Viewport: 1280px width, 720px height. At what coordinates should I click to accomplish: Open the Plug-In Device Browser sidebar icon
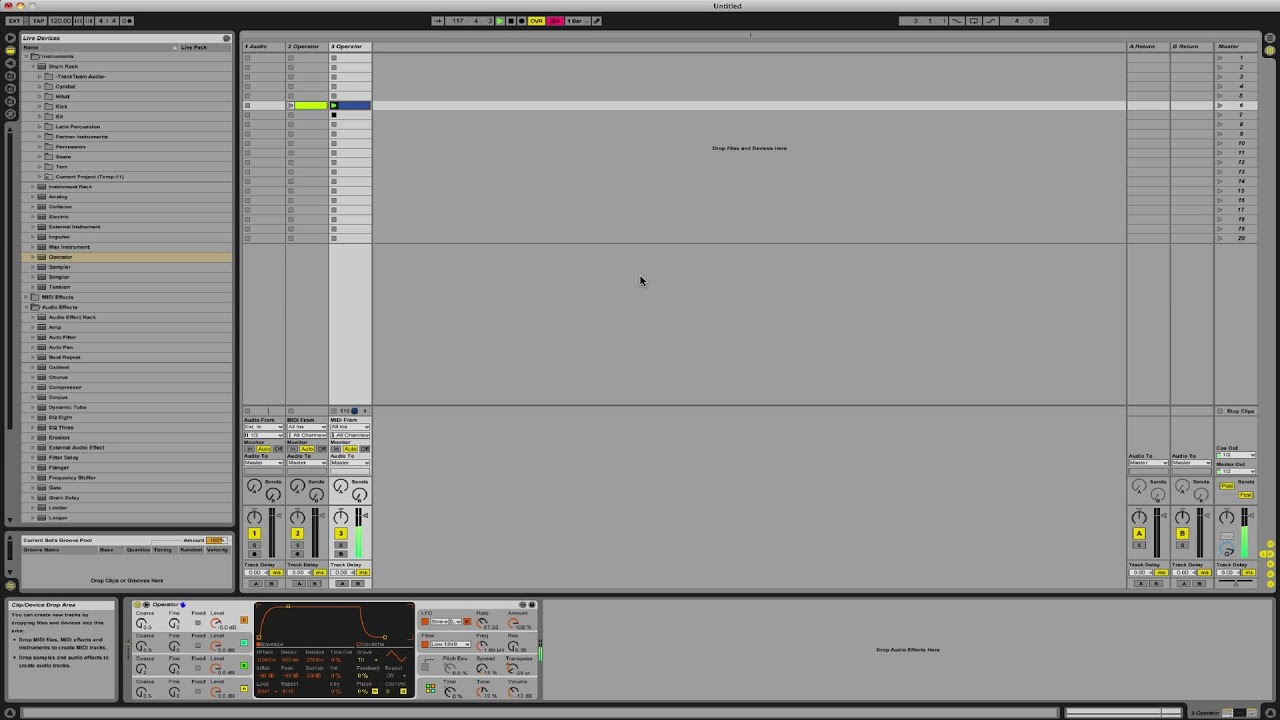pyautogui.click(x=10, y=62)
